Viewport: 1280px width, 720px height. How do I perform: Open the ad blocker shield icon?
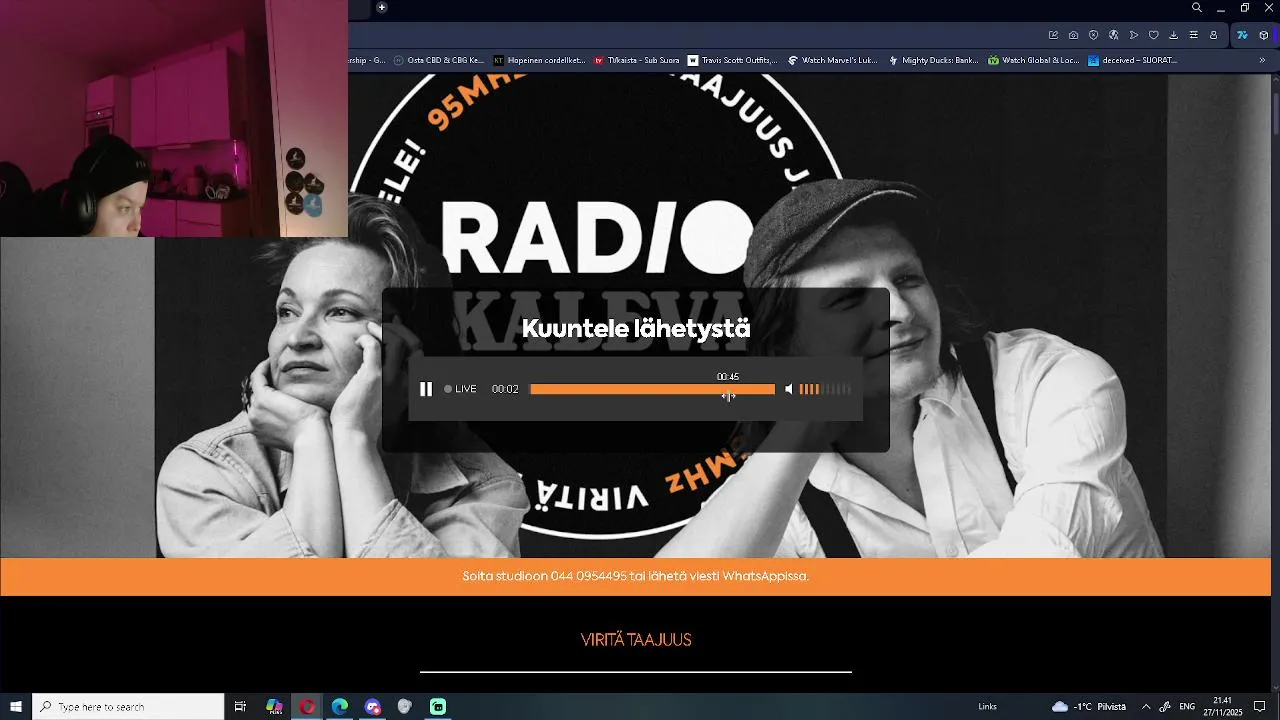pyautogui.click(x=1093, y=35)
